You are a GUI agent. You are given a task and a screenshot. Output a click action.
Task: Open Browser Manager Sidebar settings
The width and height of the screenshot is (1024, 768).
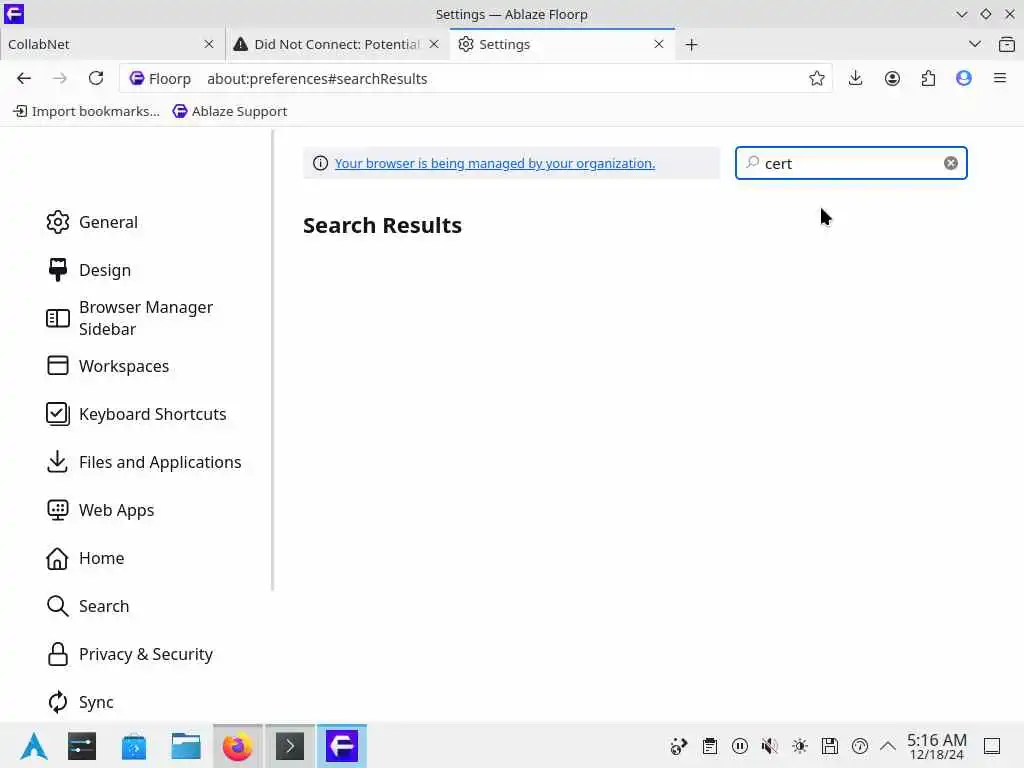coord(129,318)
